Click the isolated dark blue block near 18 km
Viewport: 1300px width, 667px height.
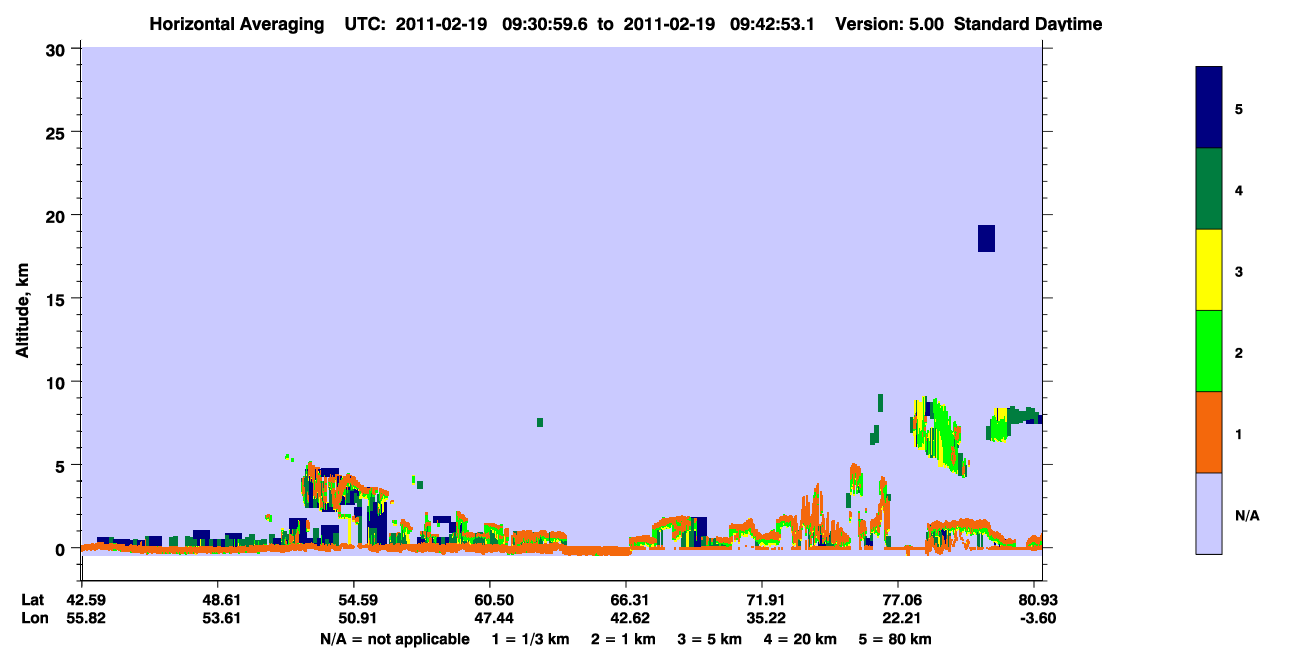[986, 238]
